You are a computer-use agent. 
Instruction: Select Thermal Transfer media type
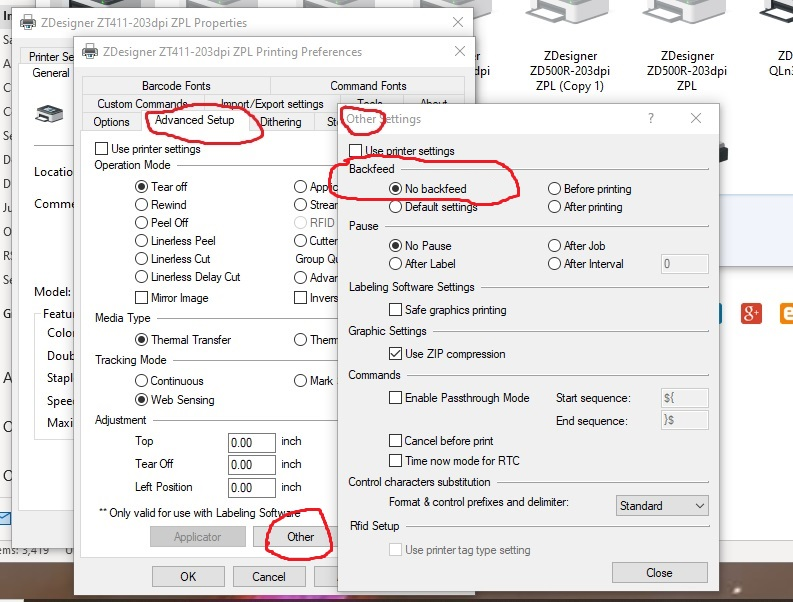point(141,339)
